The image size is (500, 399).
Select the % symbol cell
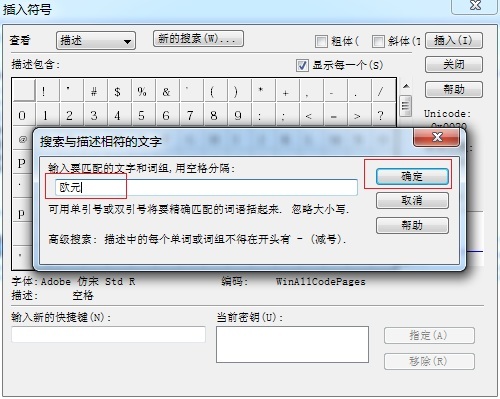click(143, 90)
